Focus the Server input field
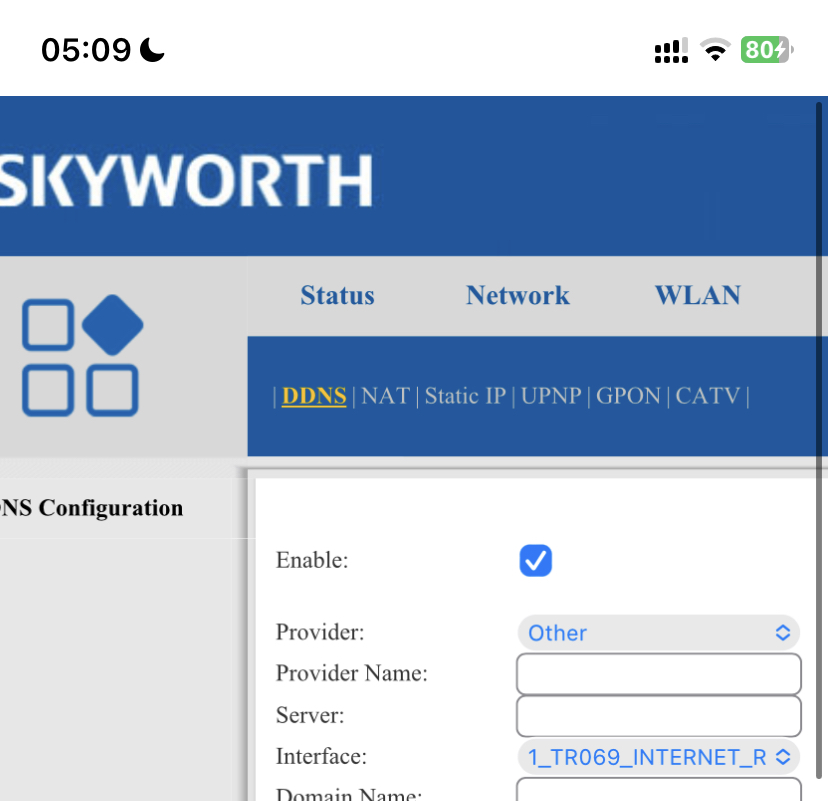Viewport: 828px width, 801px height. click(x=658, y=716)
